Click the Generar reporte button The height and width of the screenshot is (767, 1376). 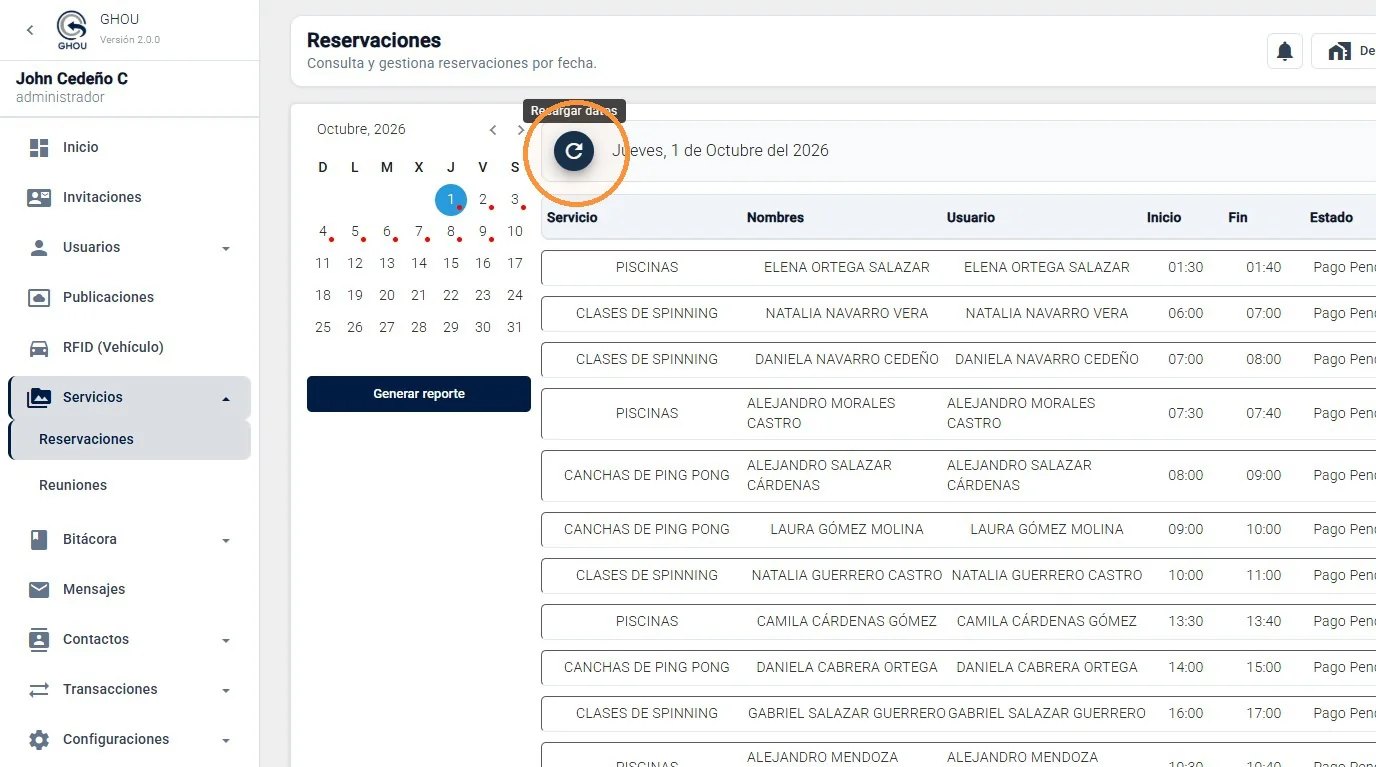click(419, 394)
